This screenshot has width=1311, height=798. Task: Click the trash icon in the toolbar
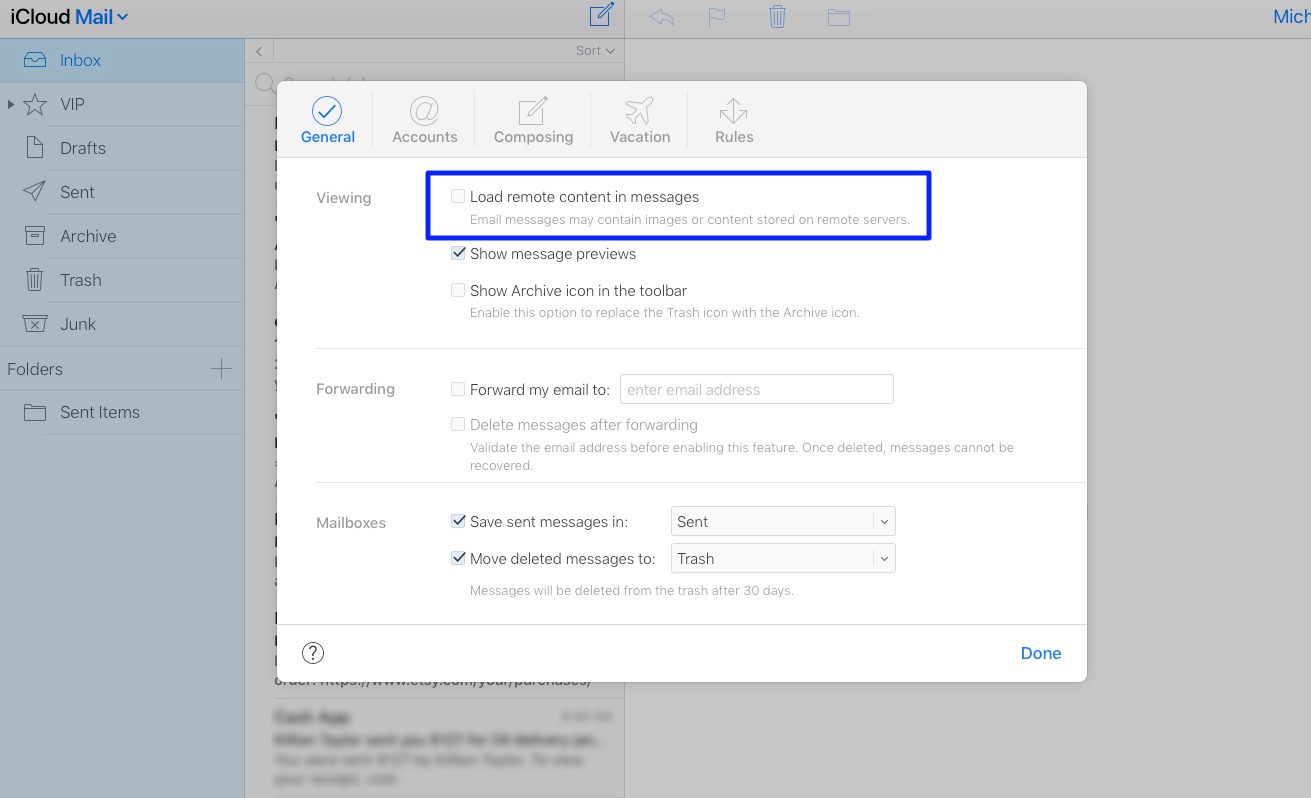point(777,17)
